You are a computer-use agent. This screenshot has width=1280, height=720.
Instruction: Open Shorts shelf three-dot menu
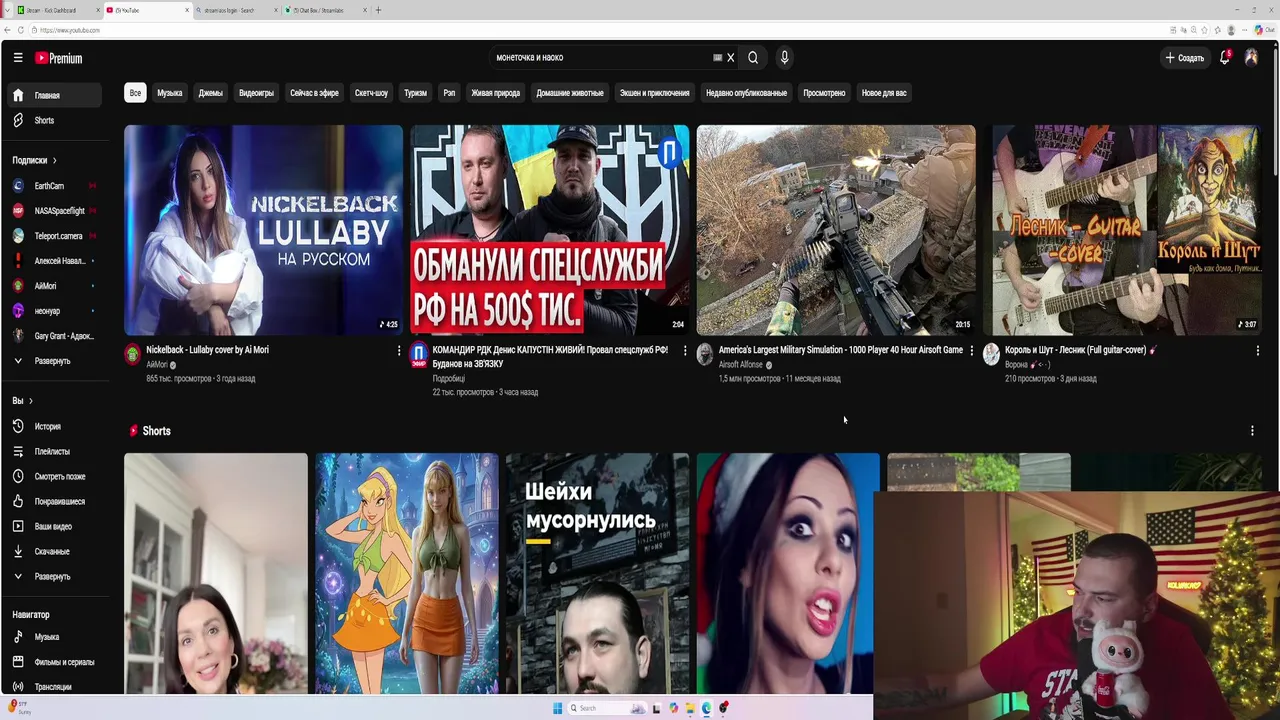pos(1252,431)
